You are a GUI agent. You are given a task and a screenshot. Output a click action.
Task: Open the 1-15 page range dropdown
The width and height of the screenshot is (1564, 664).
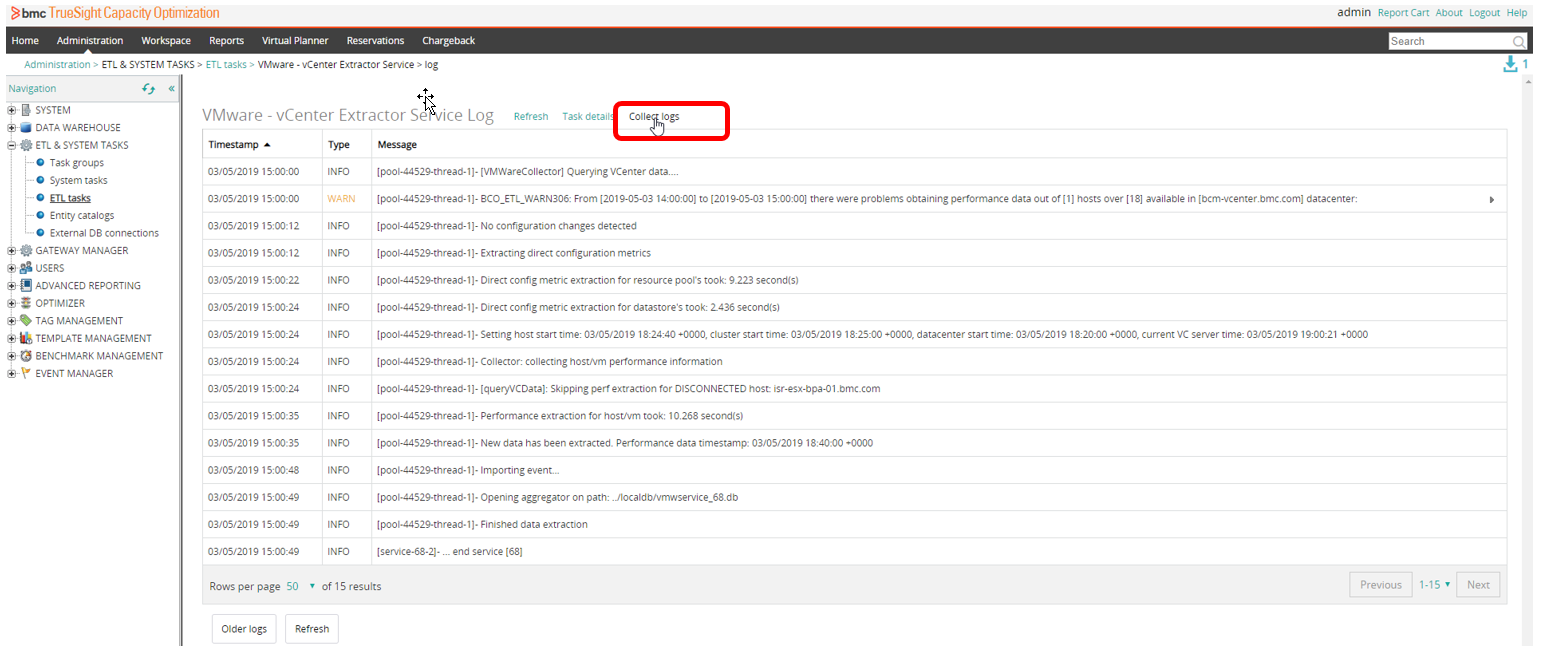pos(1434,585)
